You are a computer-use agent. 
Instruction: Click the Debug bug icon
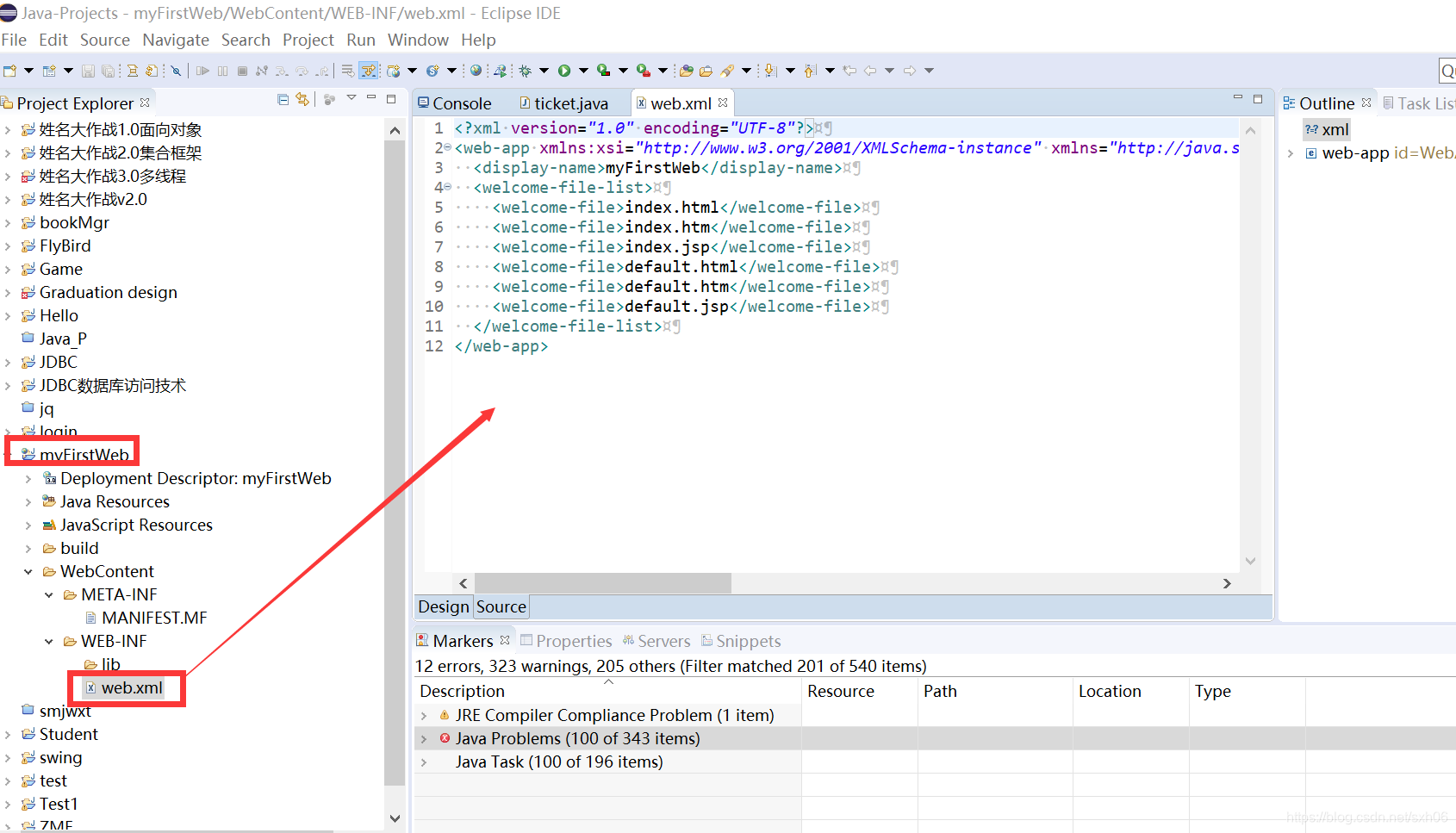coord(525,71)
